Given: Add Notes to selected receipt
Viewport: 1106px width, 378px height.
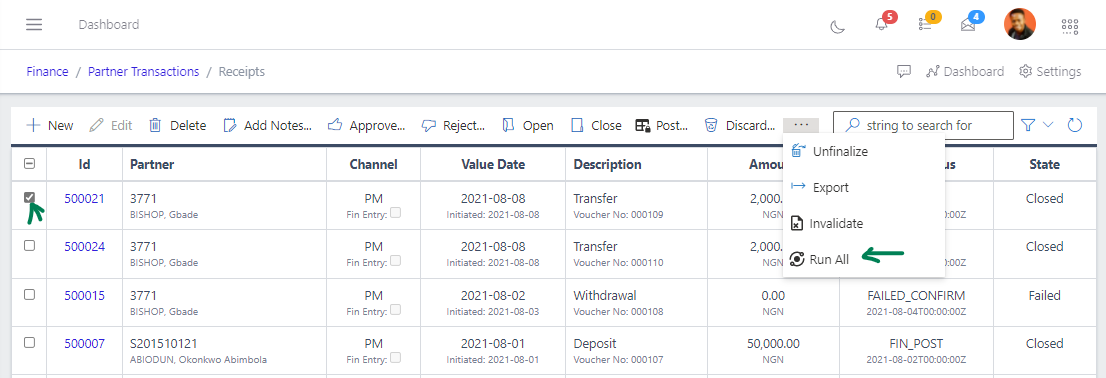Looking at the screenshot, I should (x=267, y=126).
